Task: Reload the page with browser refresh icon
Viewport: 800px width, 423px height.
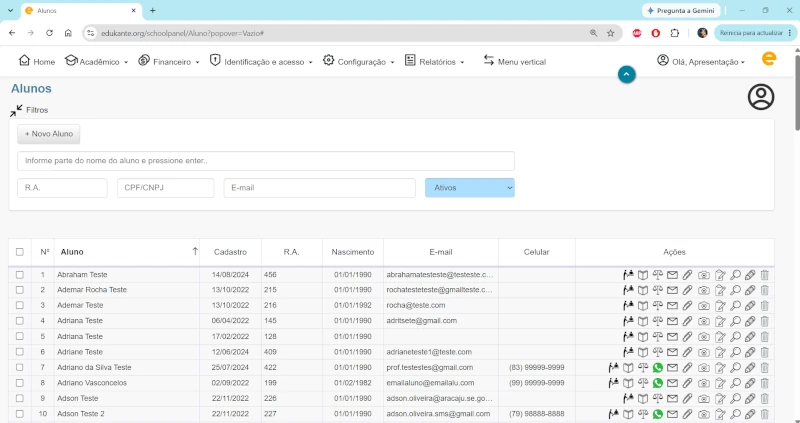Action: [x=49, y=33]
